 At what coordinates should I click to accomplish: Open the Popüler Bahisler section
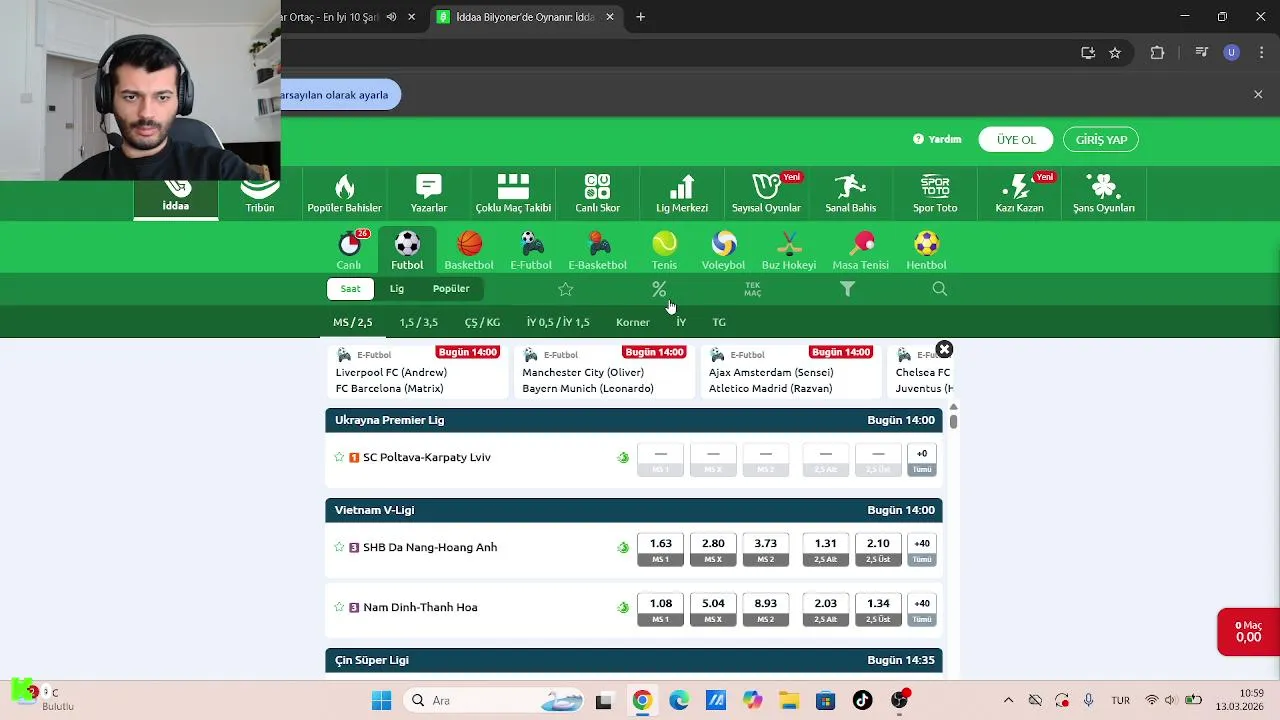[x=344, y=194]
